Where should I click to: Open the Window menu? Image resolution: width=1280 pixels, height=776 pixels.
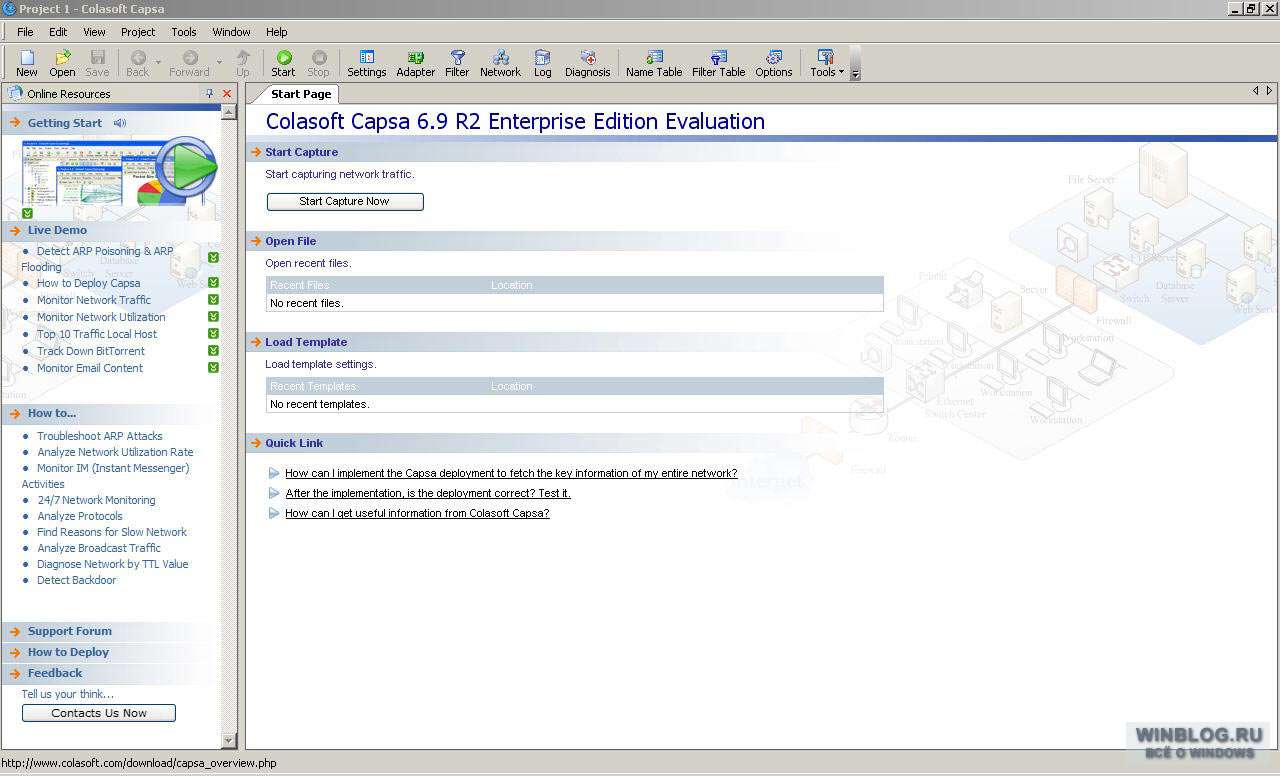click(x=231, y=32)
